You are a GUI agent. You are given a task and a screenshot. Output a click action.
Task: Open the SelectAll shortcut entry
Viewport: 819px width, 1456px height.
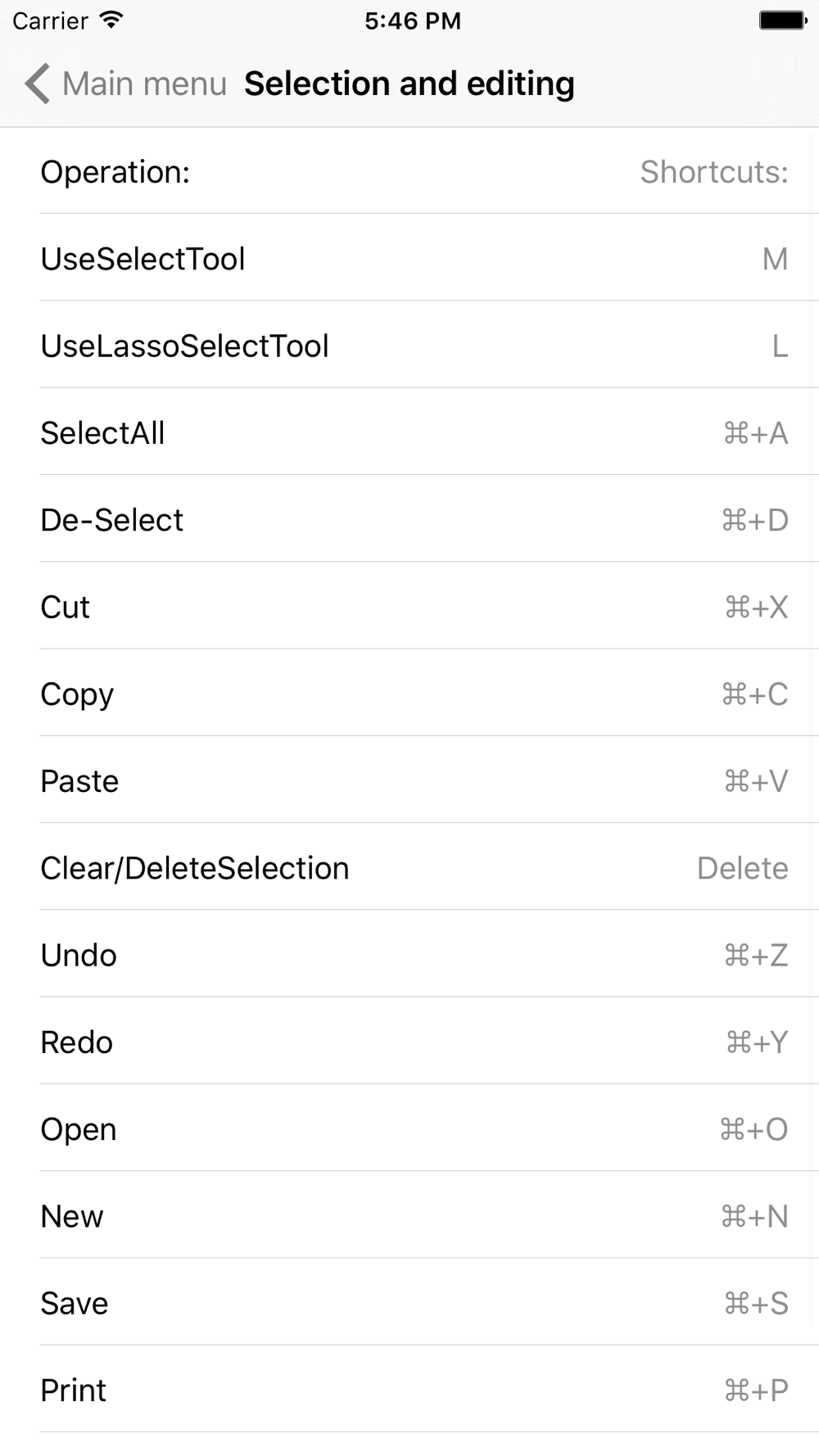(409, 432)
